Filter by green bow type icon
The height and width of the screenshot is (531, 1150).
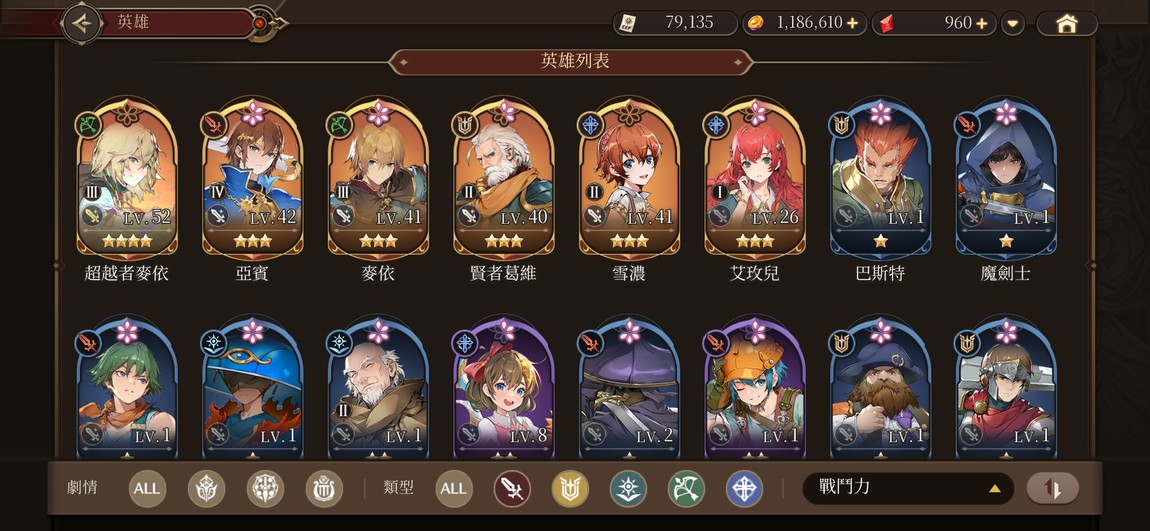(x=686, y=488)
